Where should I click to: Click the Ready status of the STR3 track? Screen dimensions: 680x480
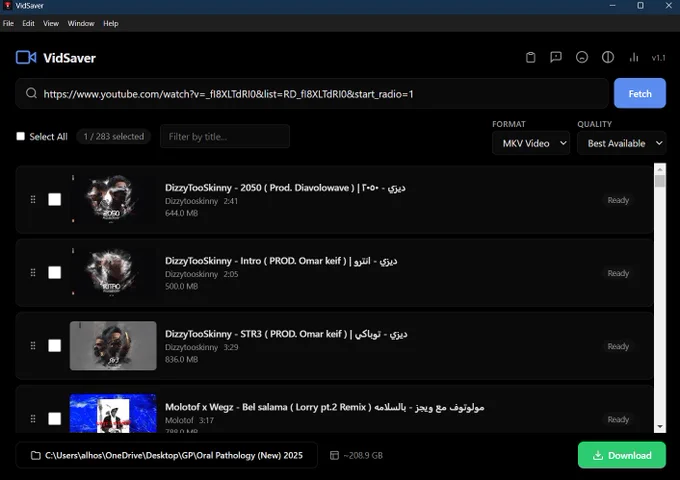click(618, 346)
